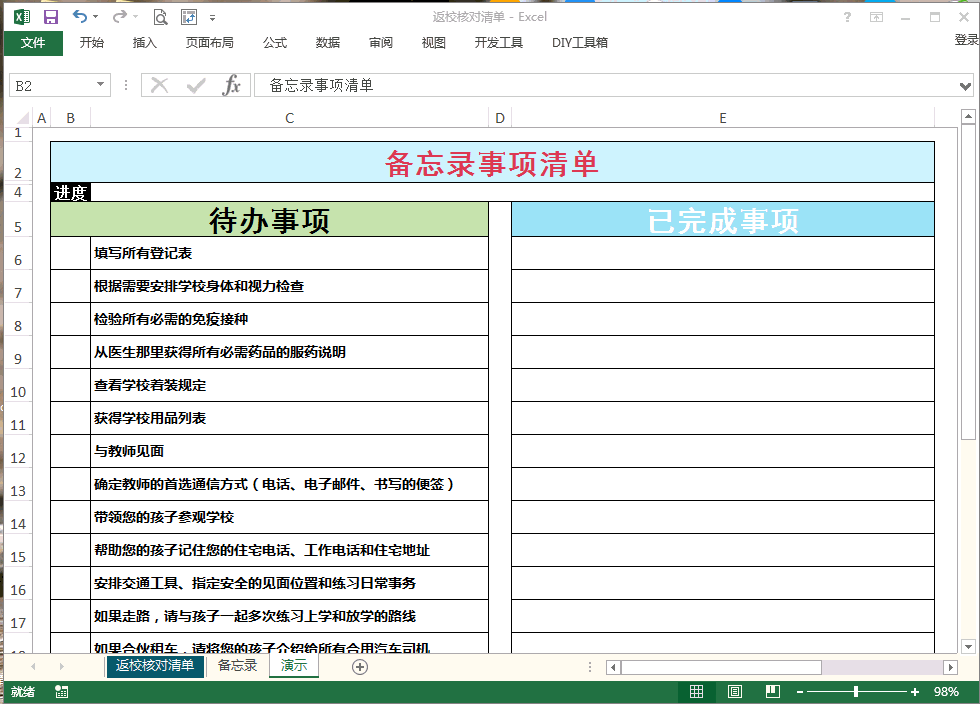Image resolution: width=980 pixels, height=704 pixels.
Task: Add a new sheet with plus button
Action: pyautogui.click(x=360, y=667)
